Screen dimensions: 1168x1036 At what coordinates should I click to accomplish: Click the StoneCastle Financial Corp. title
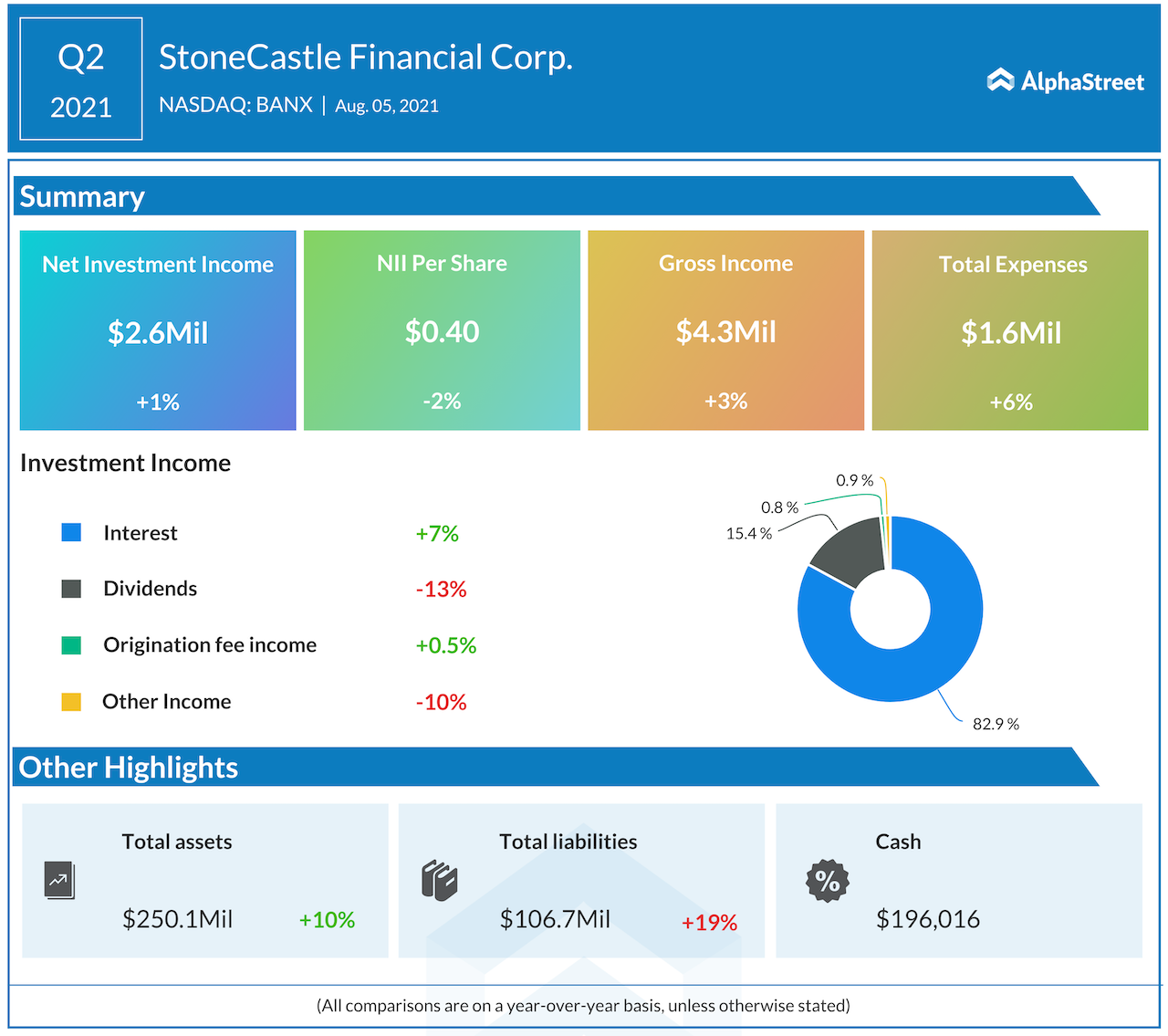tap(366, 57)
